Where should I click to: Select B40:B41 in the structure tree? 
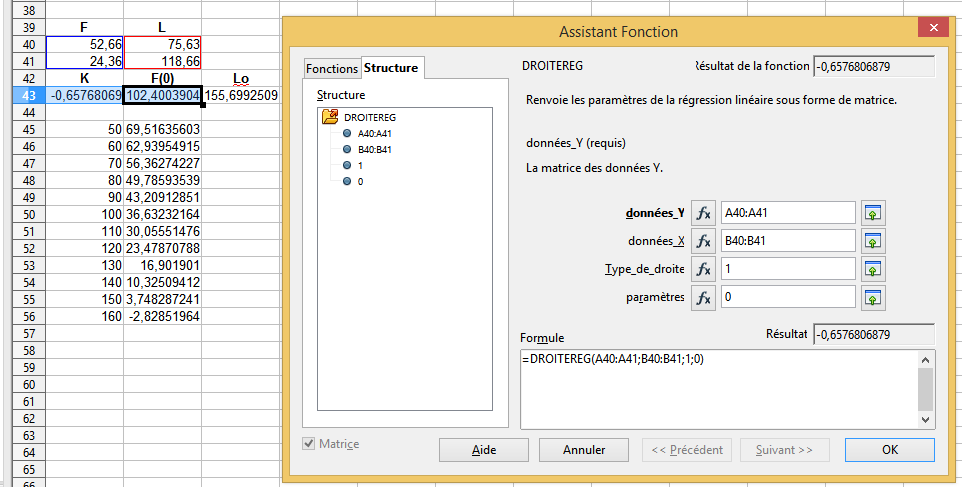[375, 149]
